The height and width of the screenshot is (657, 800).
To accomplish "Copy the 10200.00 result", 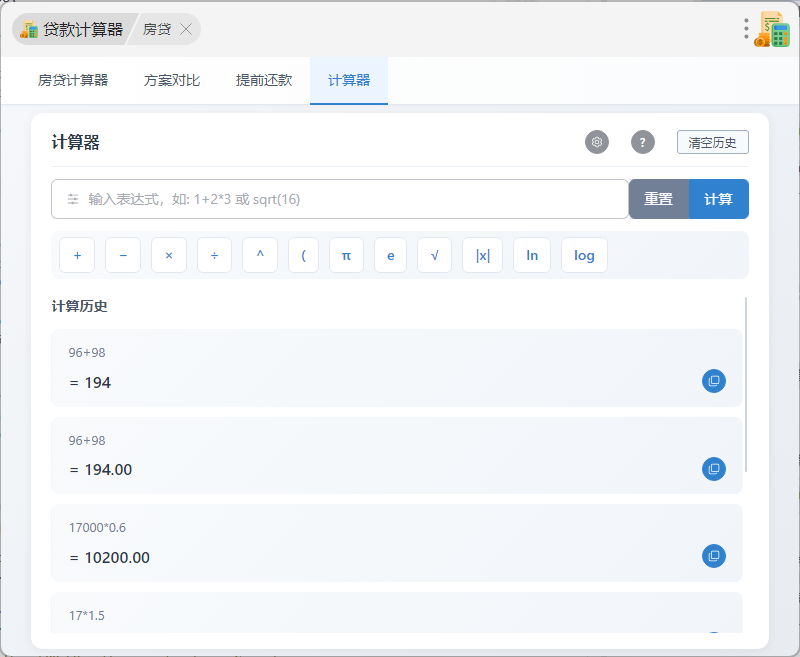I will coord(714,556).
